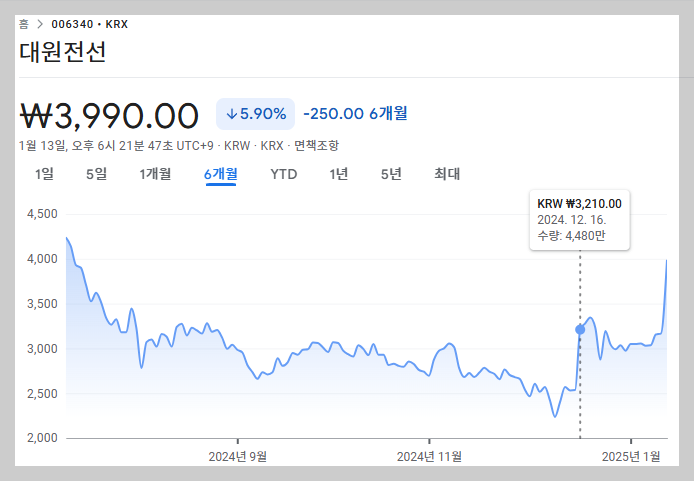The image size is (694, 481).
Task: Select the 6개월 range tab
Action: [x=221, y=174]
